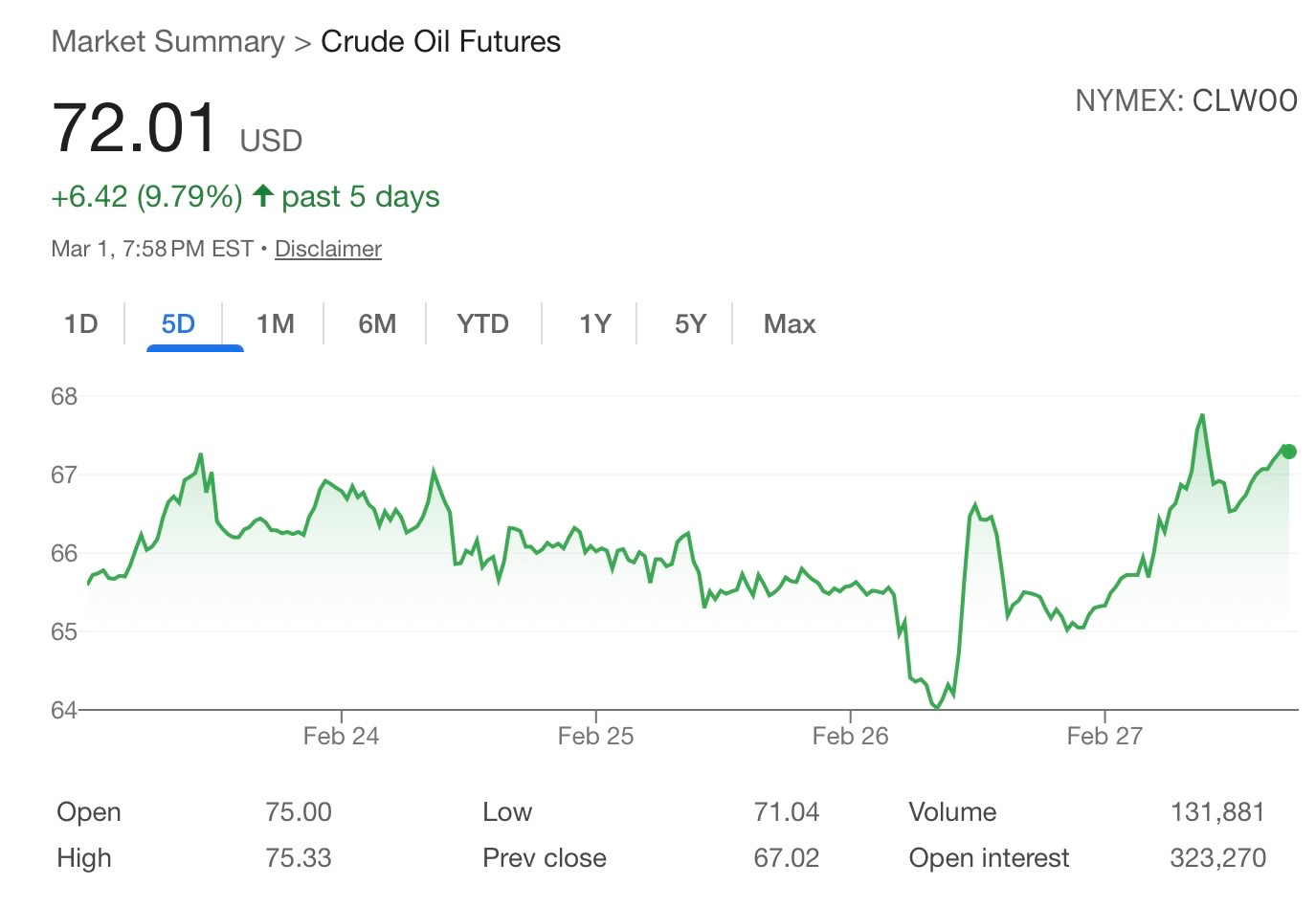The image size is (1316, 907).
Task: Click the green up arrow icon
Action: tap(263, 196)
